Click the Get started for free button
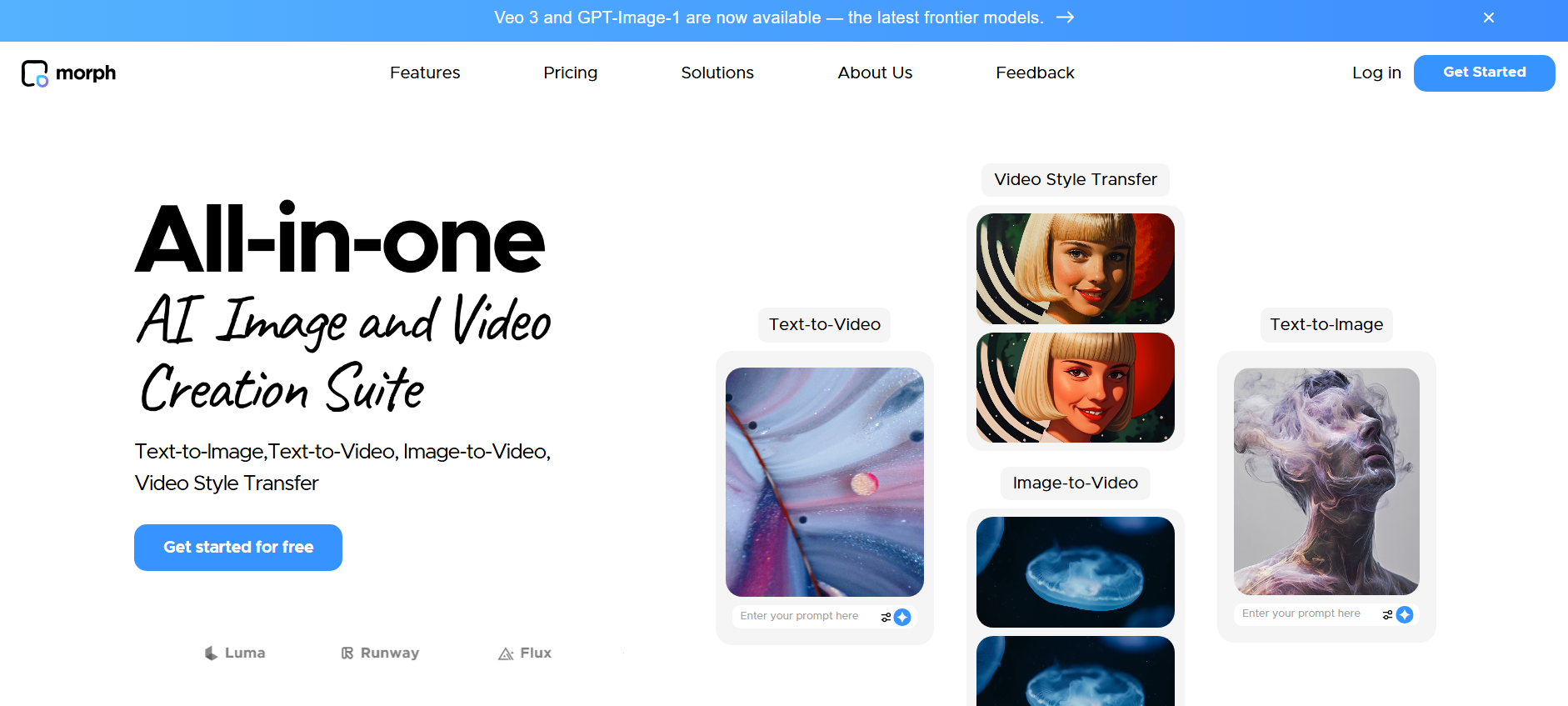Viewport: 1568px width, 706px height. point(238,548)
